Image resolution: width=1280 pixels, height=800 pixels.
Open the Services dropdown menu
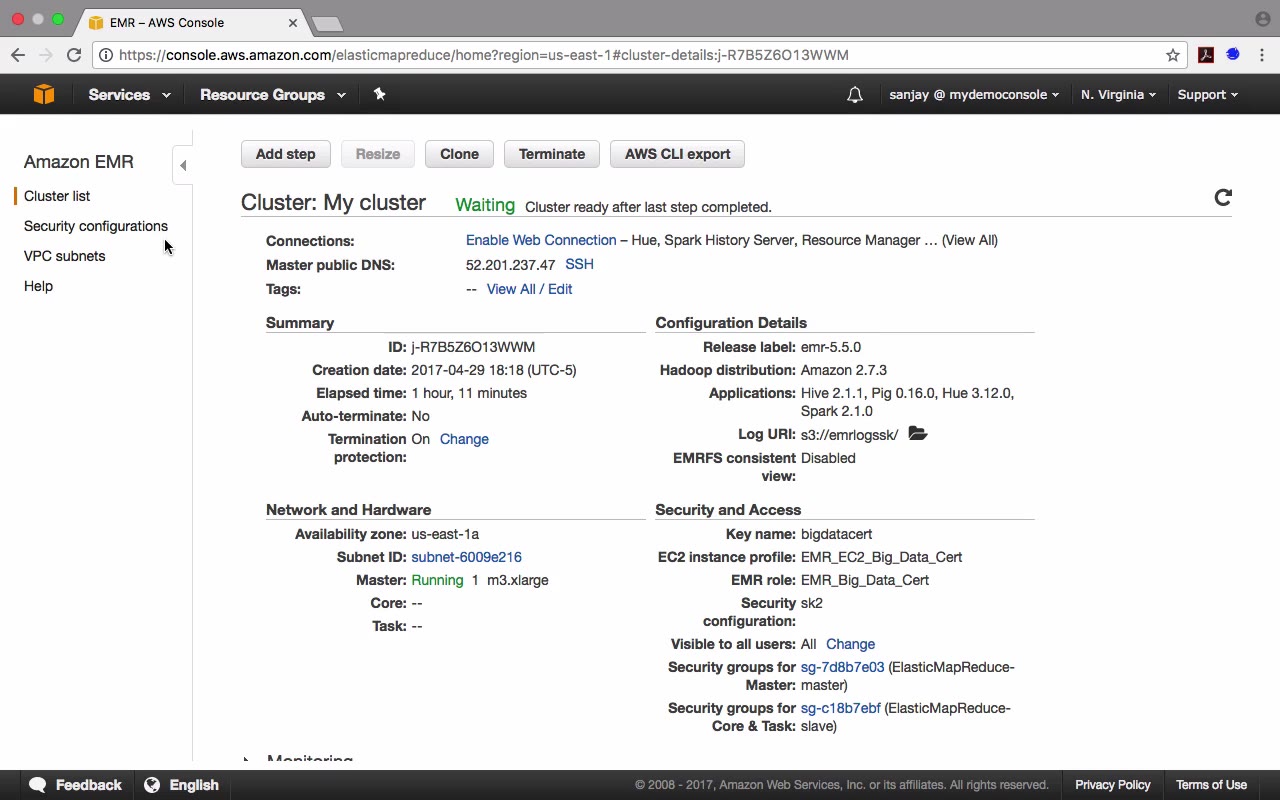click(129, 95)
